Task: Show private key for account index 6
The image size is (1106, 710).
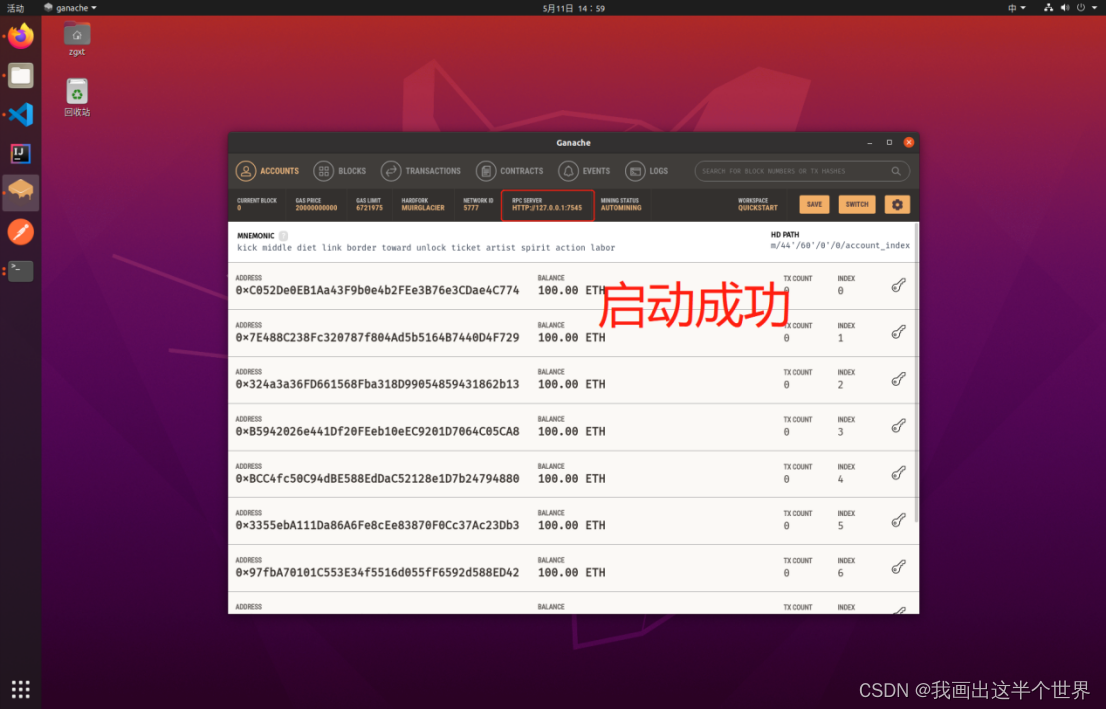Action: tap(898, 567)
